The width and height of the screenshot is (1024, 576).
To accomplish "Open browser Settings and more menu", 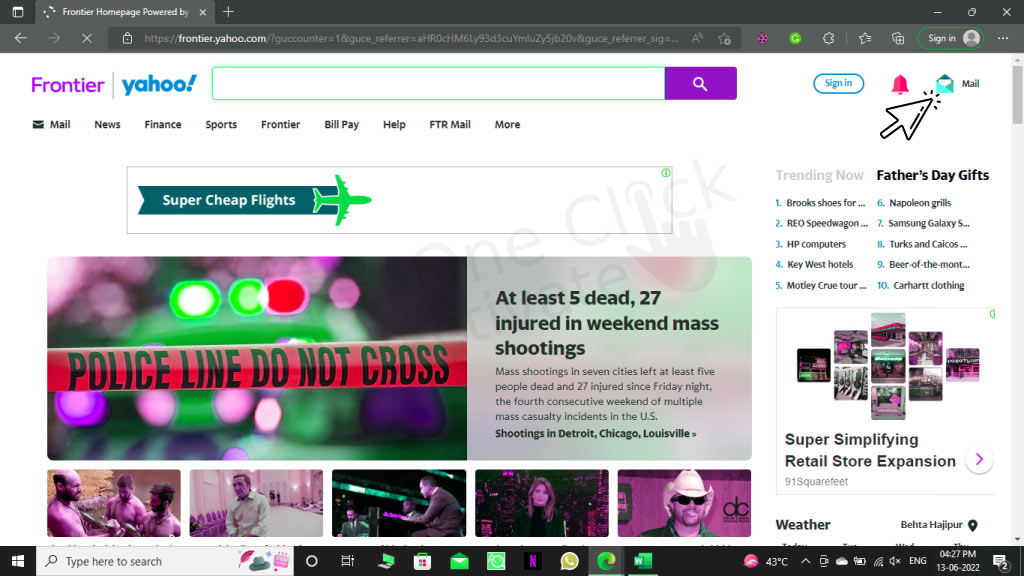I will [x=1003, y=39].
